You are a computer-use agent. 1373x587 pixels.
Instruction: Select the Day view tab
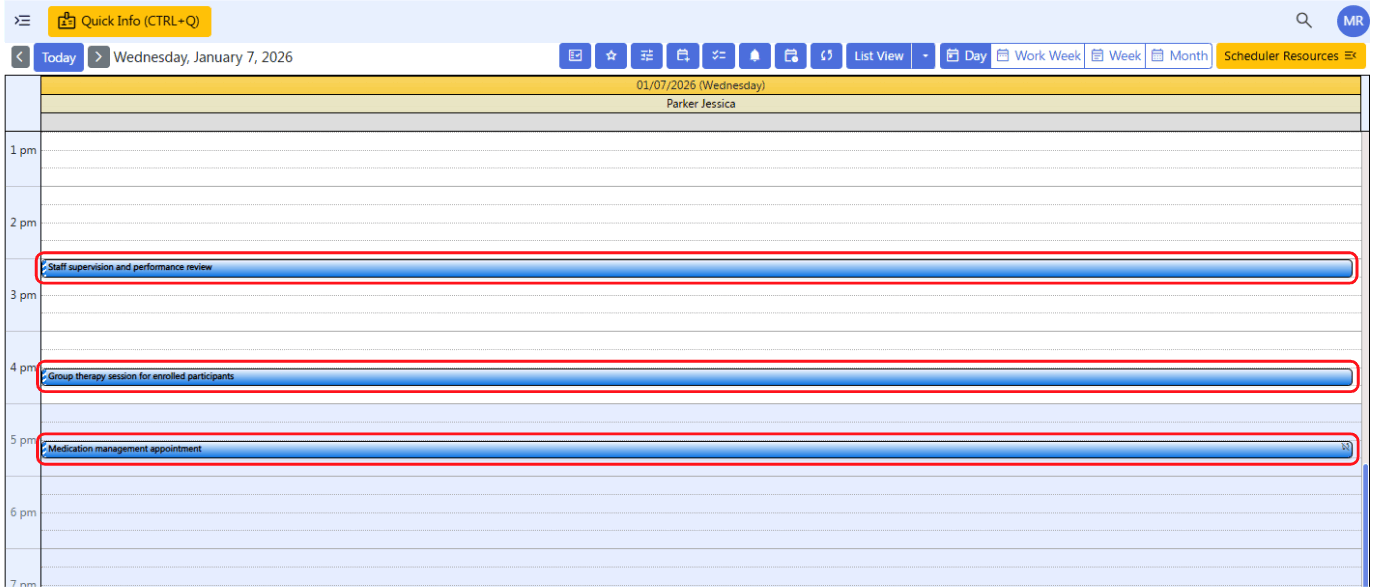tap(966, 56)
